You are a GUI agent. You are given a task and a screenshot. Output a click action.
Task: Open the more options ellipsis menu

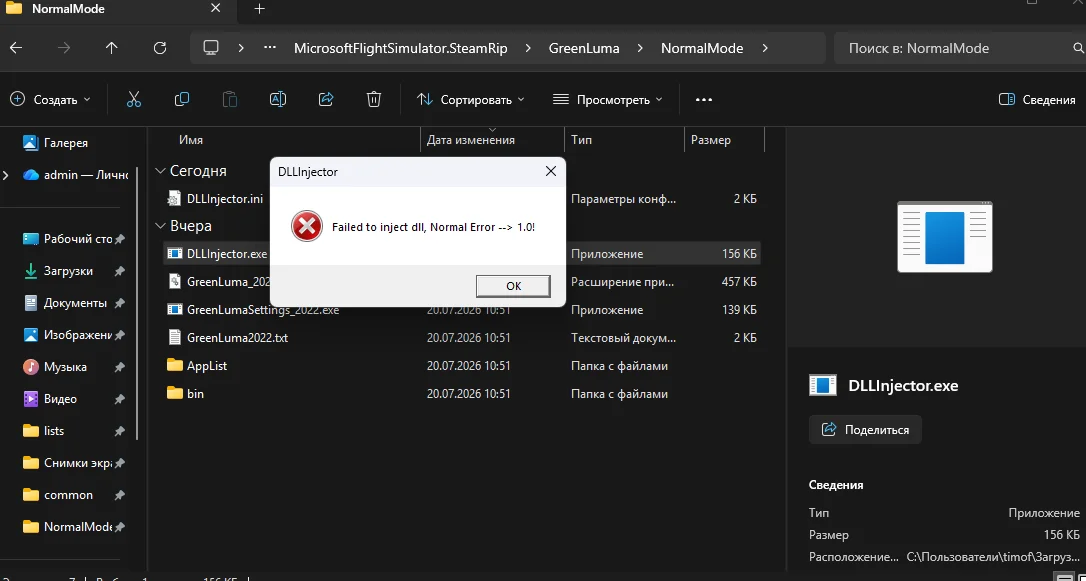tap(704, 100)
